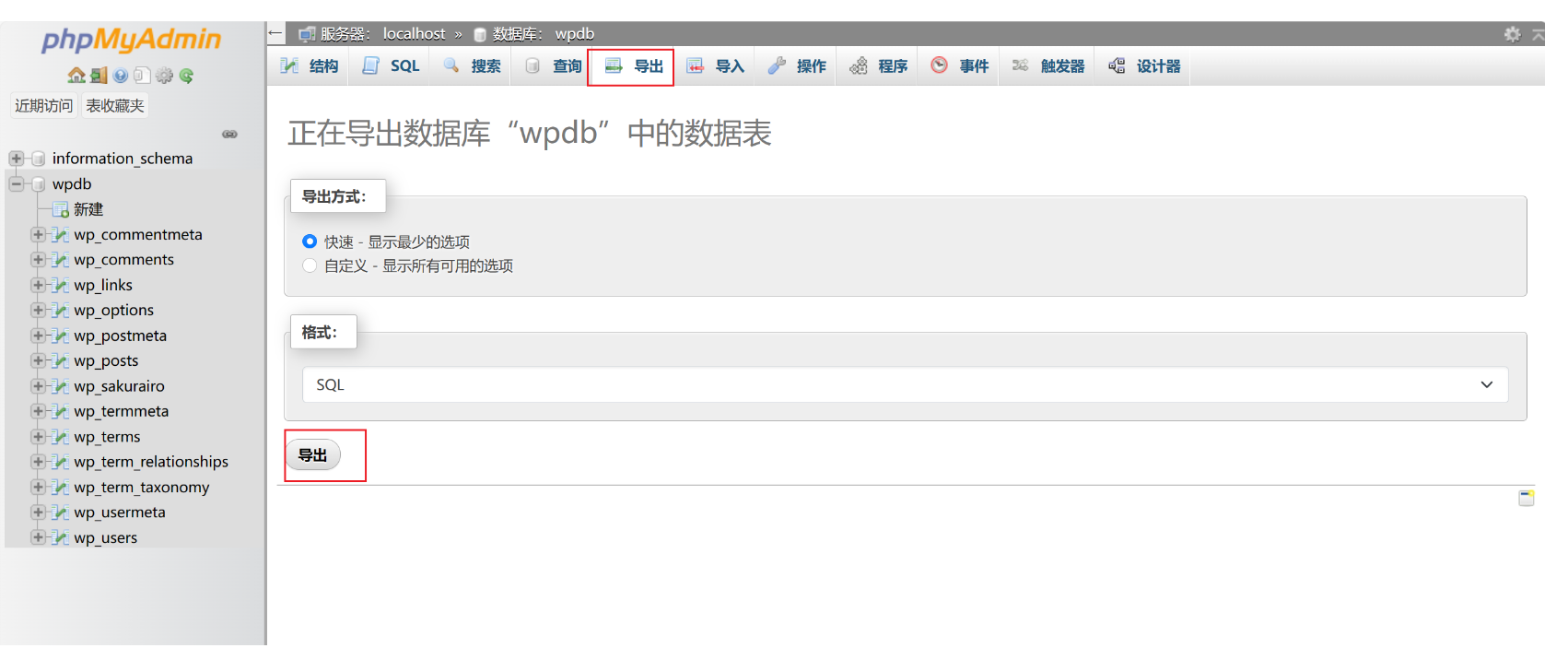Open phpMyAdmin documentation via blue question-mark icon
Image resolution: width=1568 pixels, height=648 pixels.
click(x=121, y=76)
